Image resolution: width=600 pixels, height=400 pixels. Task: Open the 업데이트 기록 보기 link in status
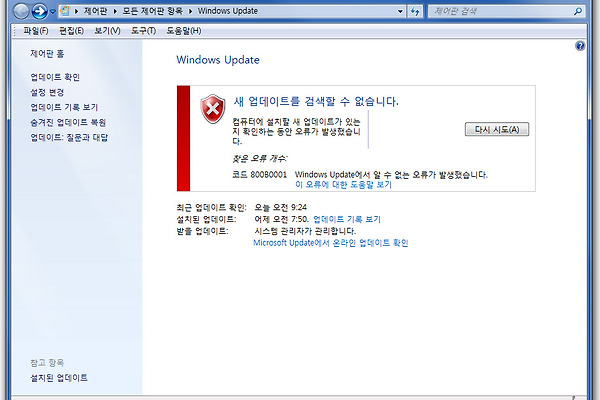(x=346, y=218)
